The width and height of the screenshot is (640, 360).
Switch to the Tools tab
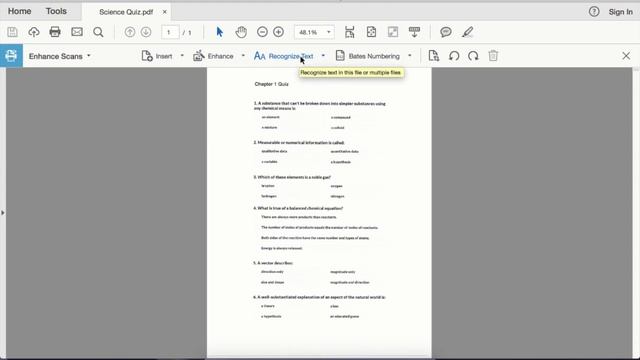click(x=56, y=11)
